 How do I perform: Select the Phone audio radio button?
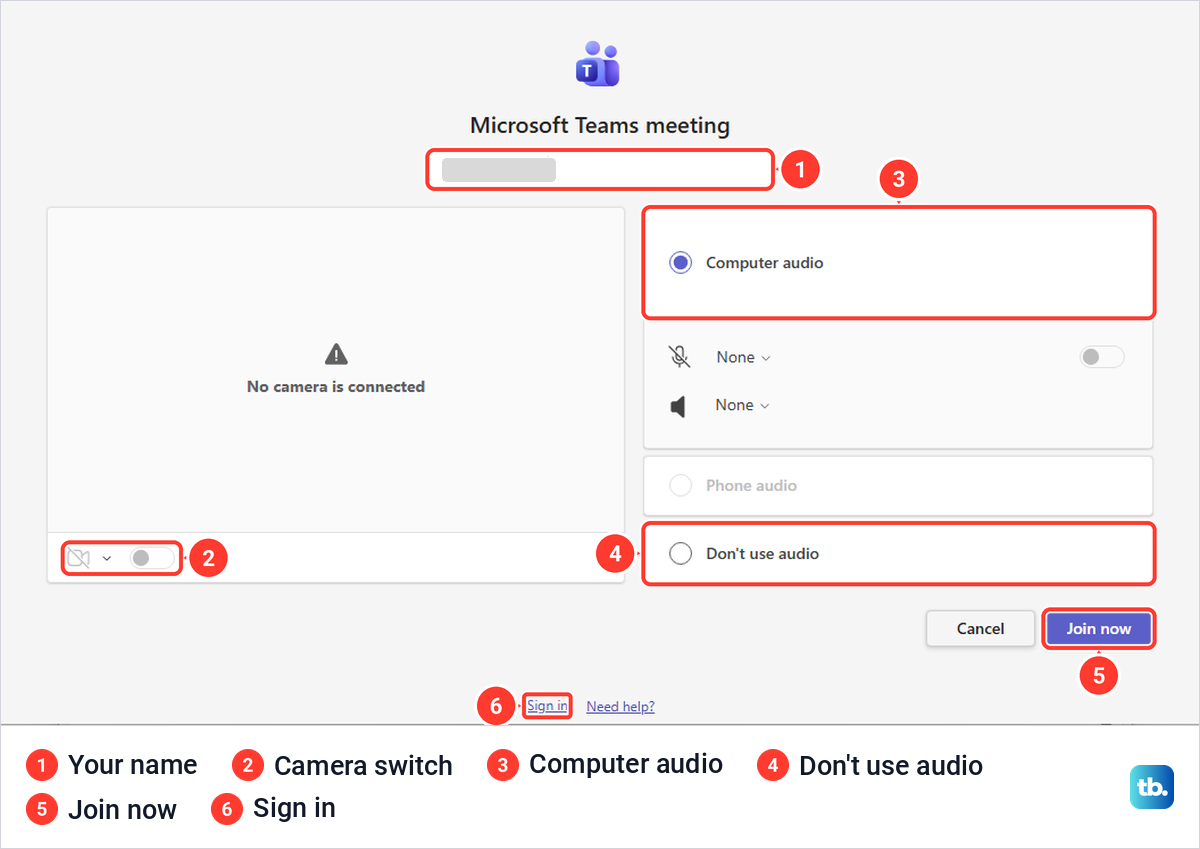tap(681, 486)
